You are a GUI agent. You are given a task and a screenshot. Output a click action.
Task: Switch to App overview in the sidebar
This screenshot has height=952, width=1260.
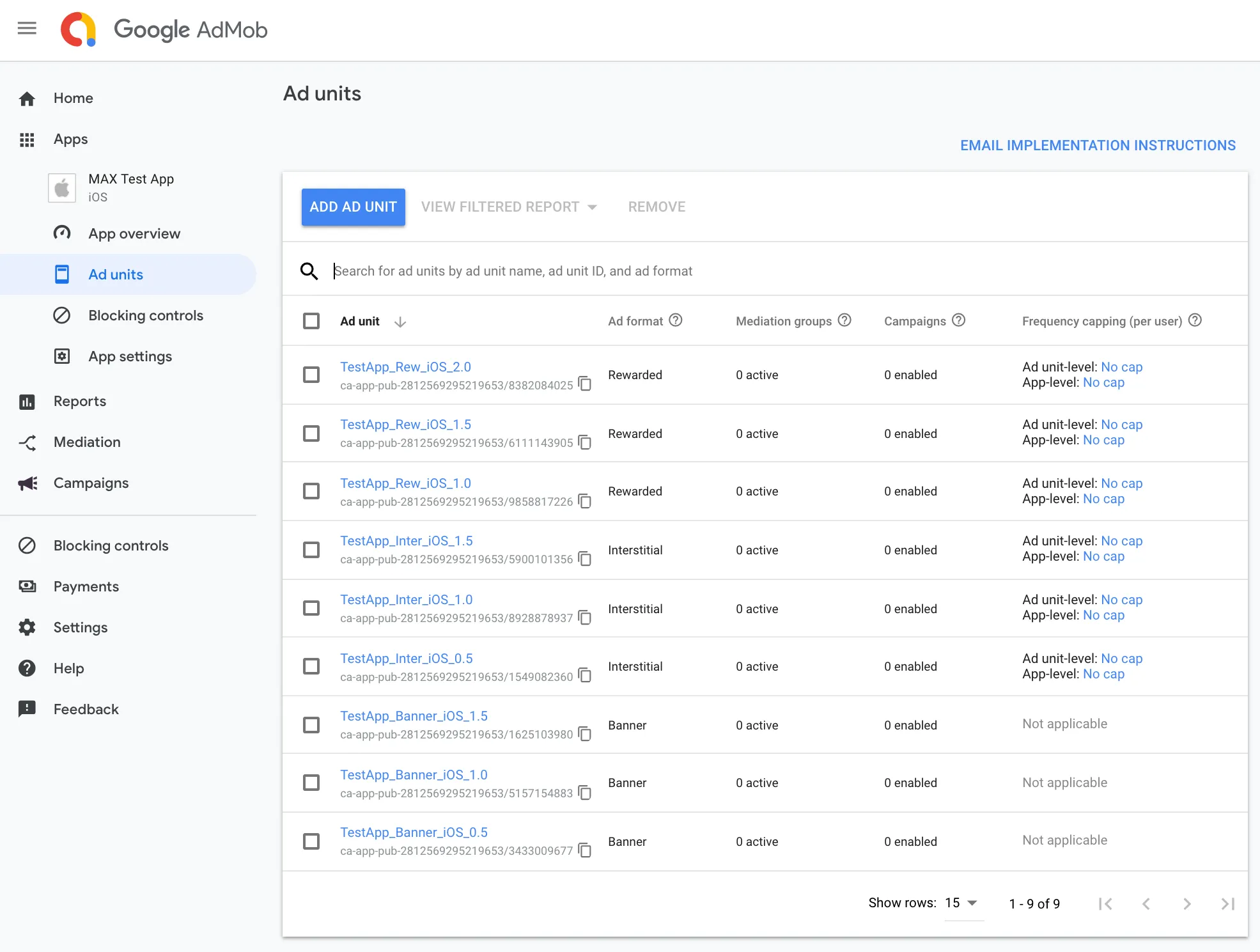134,233
